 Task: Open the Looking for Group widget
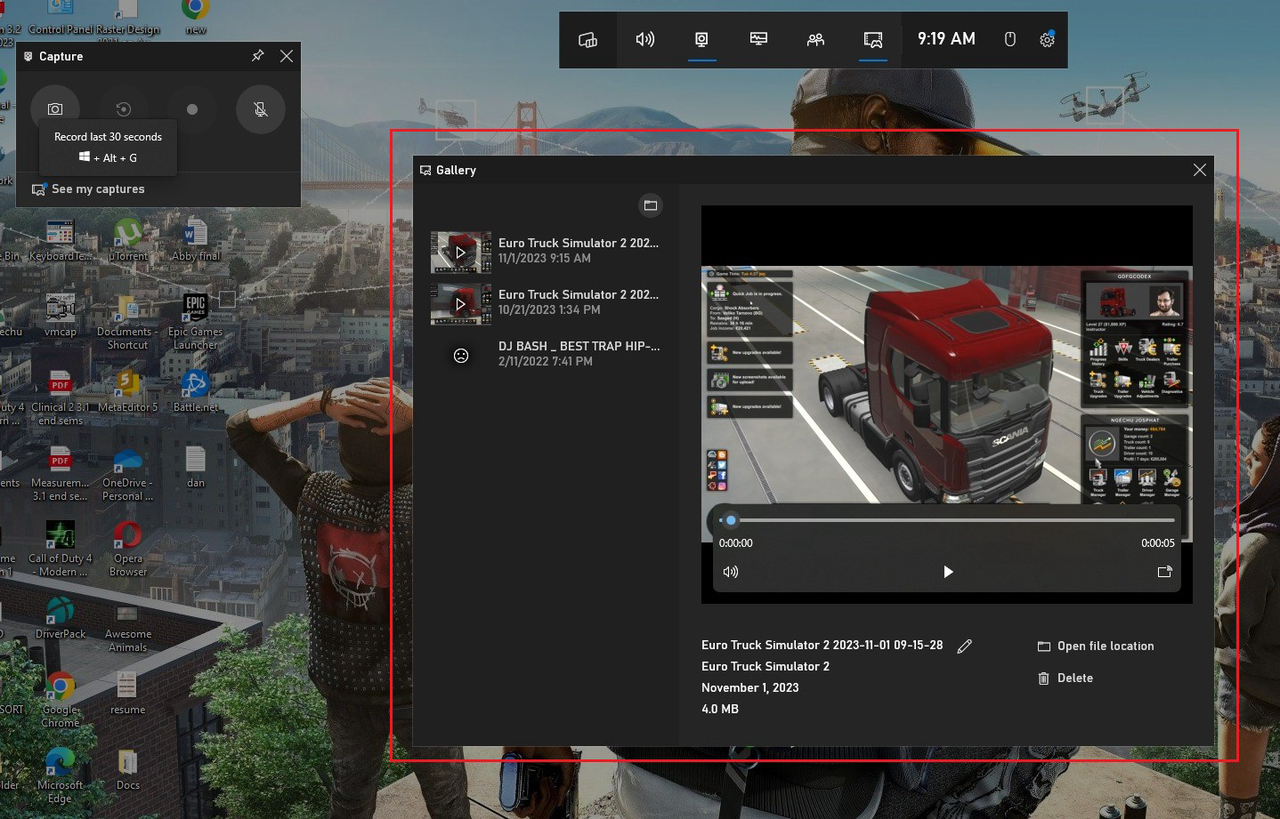click(814, 39)
